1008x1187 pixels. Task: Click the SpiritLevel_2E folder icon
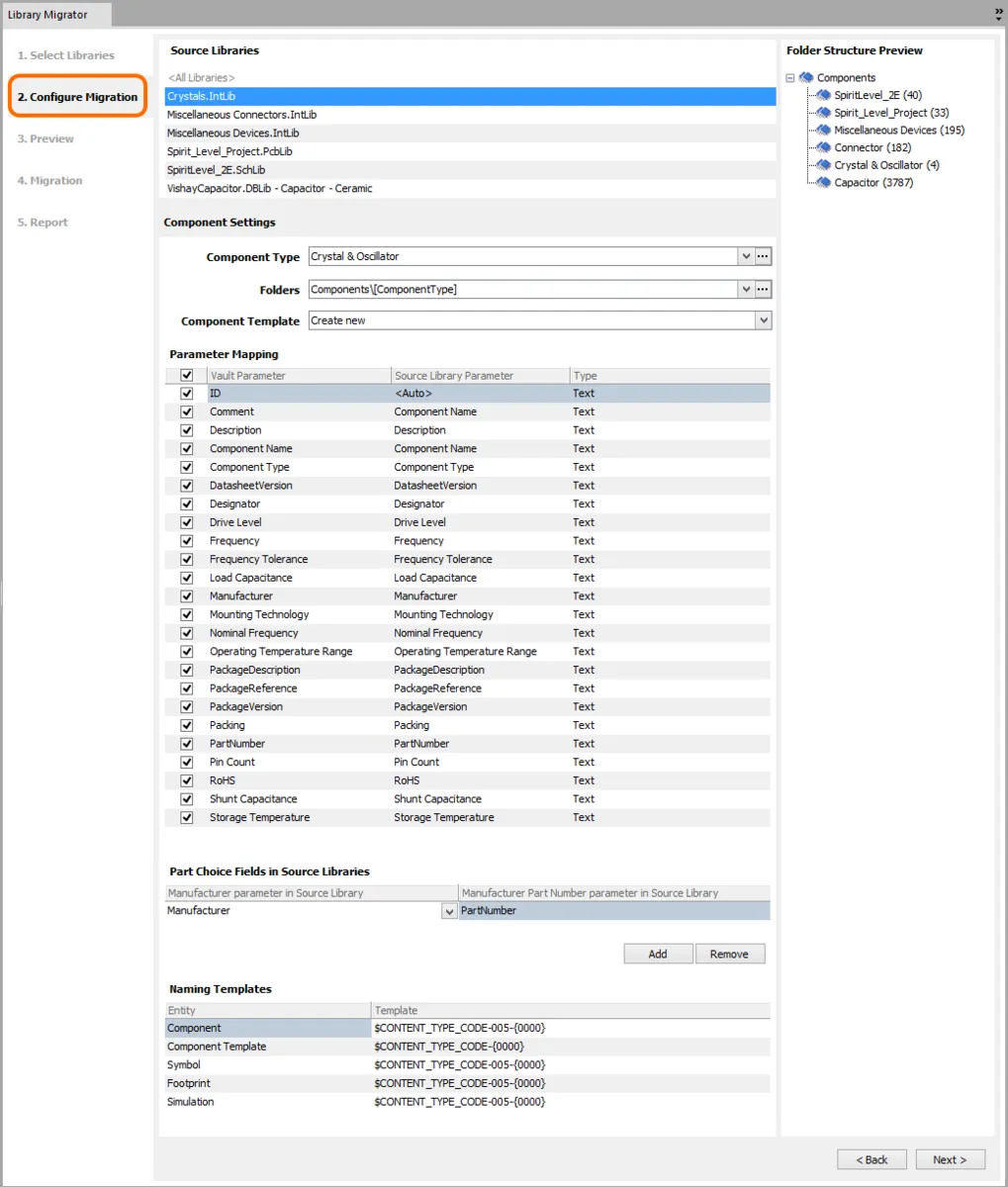(823, 95)
